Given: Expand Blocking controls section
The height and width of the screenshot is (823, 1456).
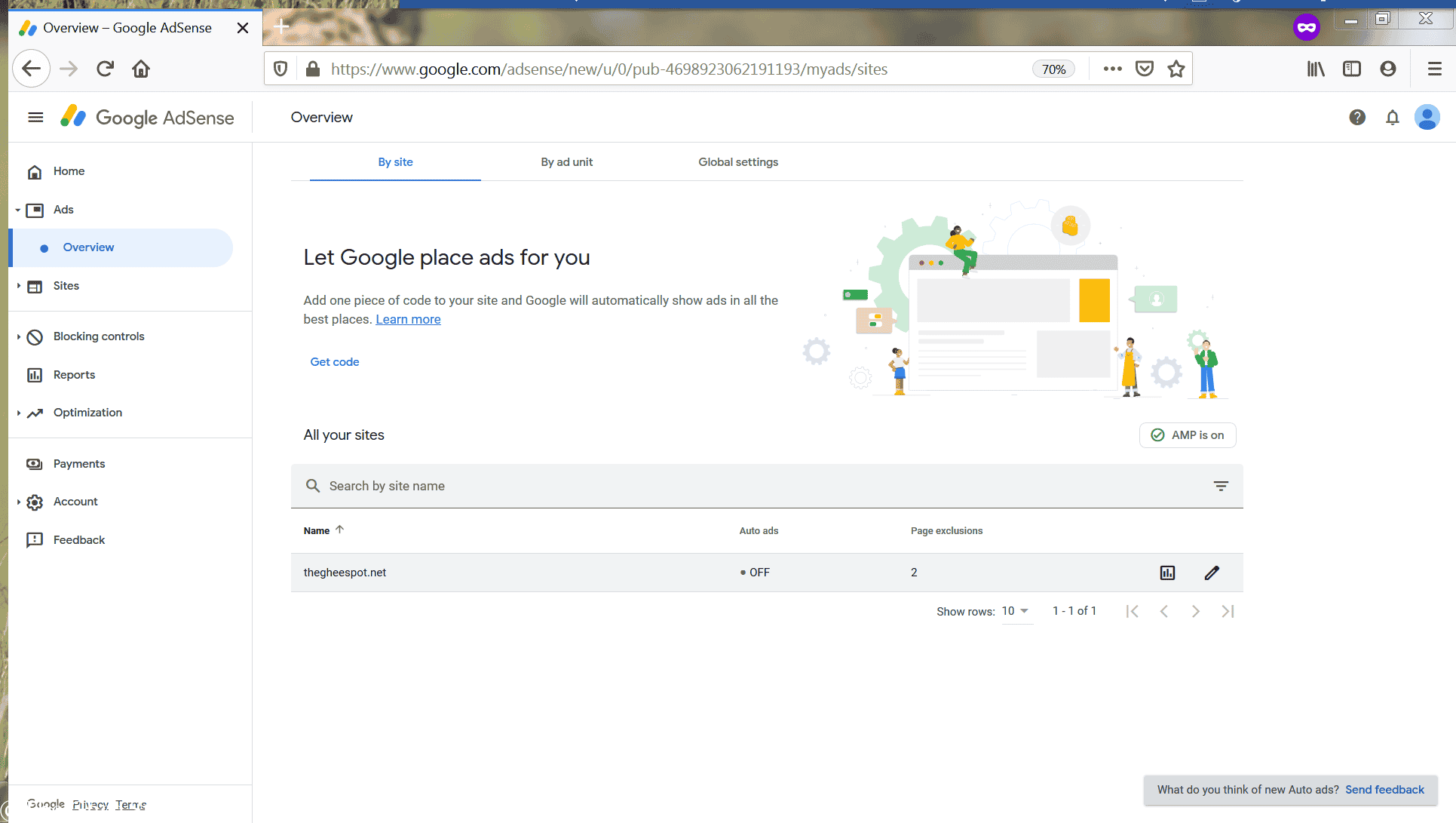Looking at the screenshot, I should (18, 337).
